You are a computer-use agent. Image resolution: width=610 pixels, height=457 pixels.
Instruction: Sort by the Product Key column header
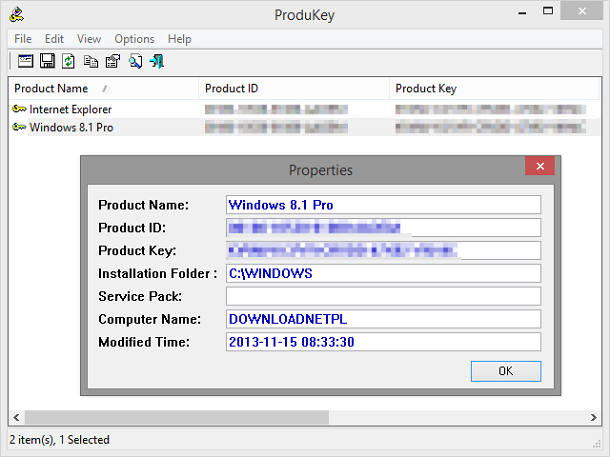pos(494,88)
